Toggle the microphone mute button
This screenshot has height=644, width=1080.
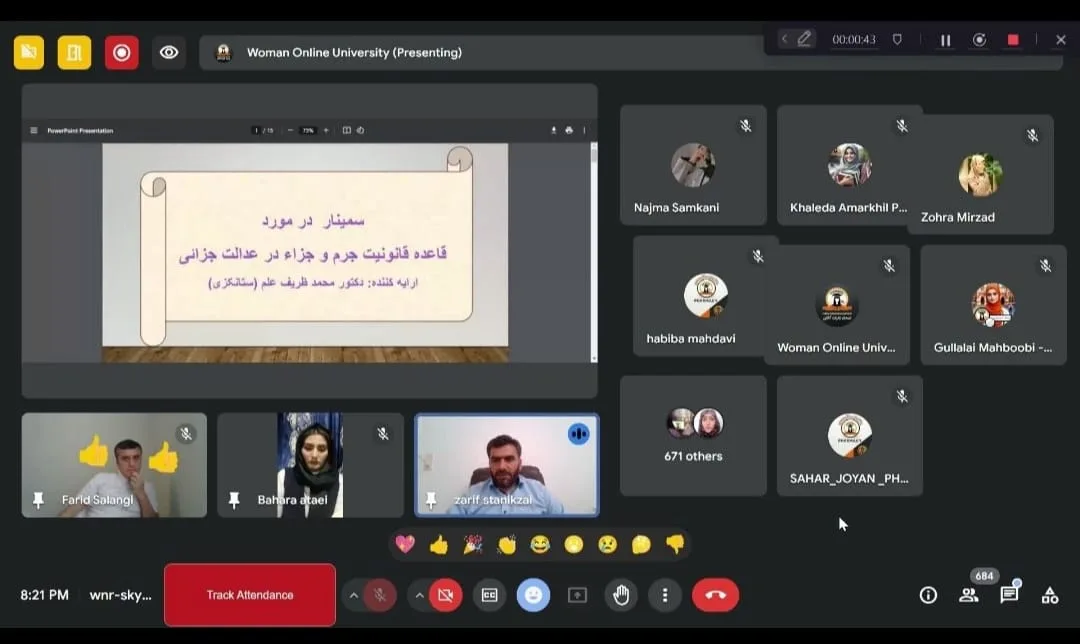tap(380, 595)
